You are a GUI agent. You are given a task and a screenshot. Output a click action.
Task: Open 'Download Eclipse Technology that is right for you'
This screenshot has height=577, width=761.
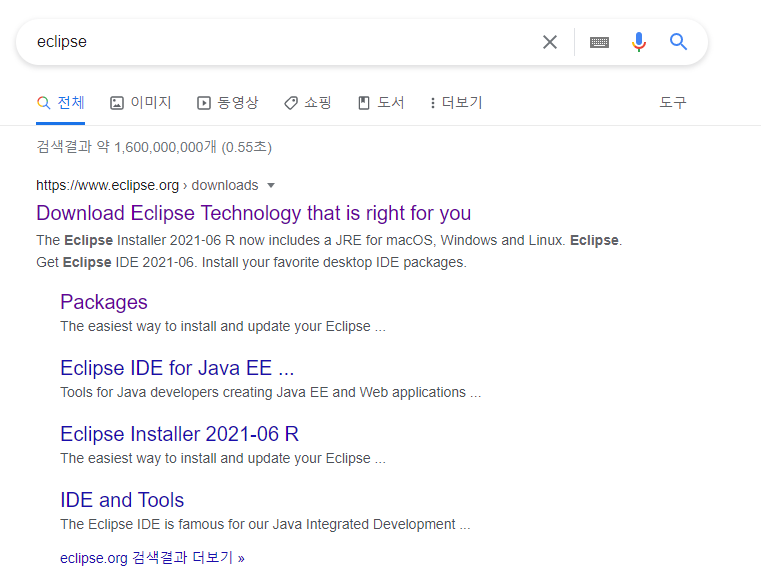point(253,213)
